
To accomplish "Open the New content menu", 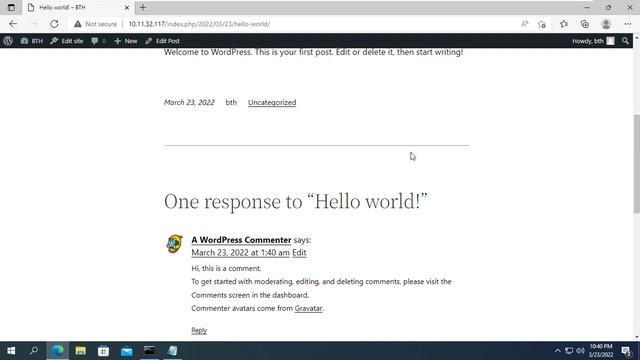I will (126, 41).
